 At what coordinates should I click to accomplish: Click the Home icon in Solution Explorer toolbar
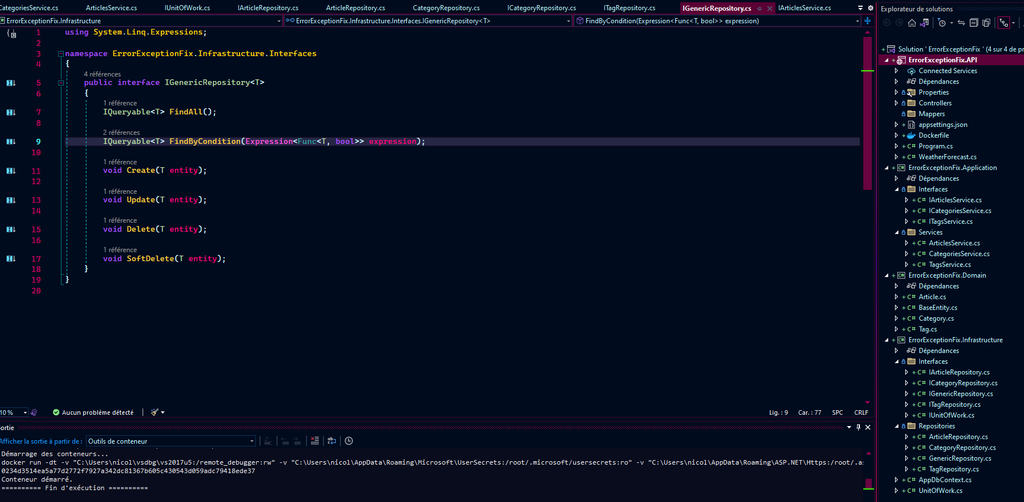(911, 21)
